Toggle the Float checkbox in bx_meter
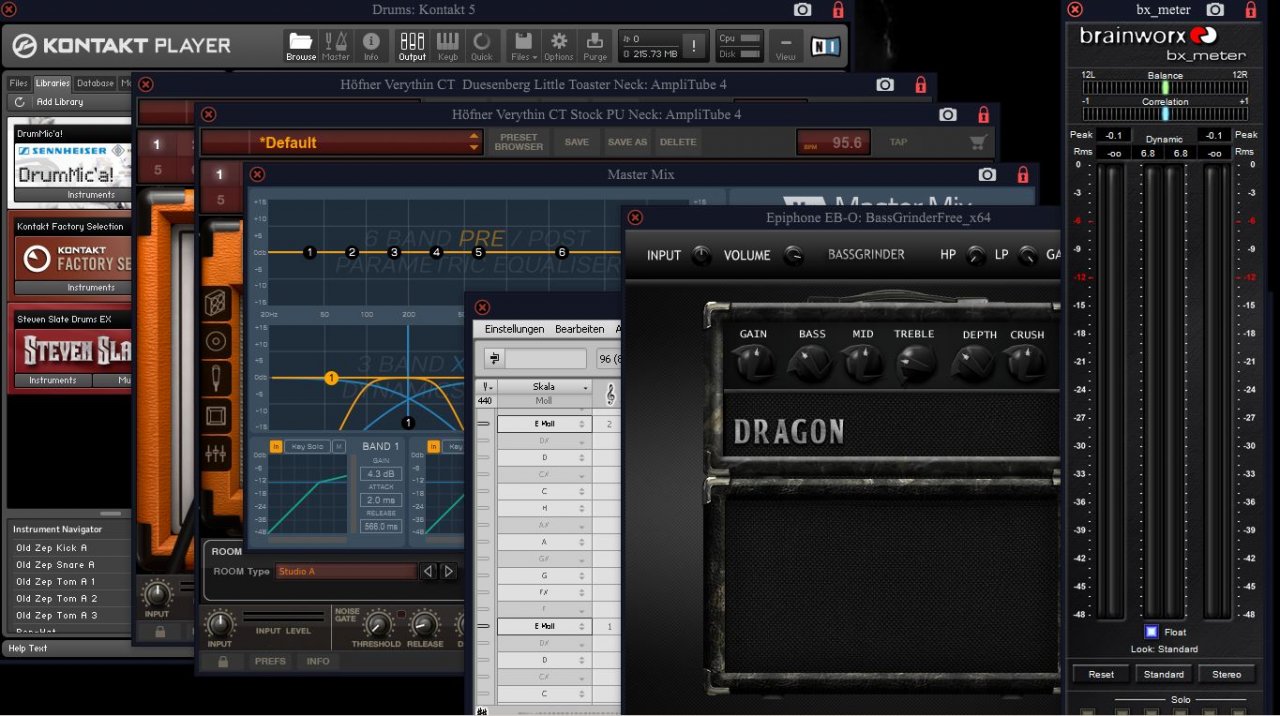 pyautogui.click(x=1151, y=632)
